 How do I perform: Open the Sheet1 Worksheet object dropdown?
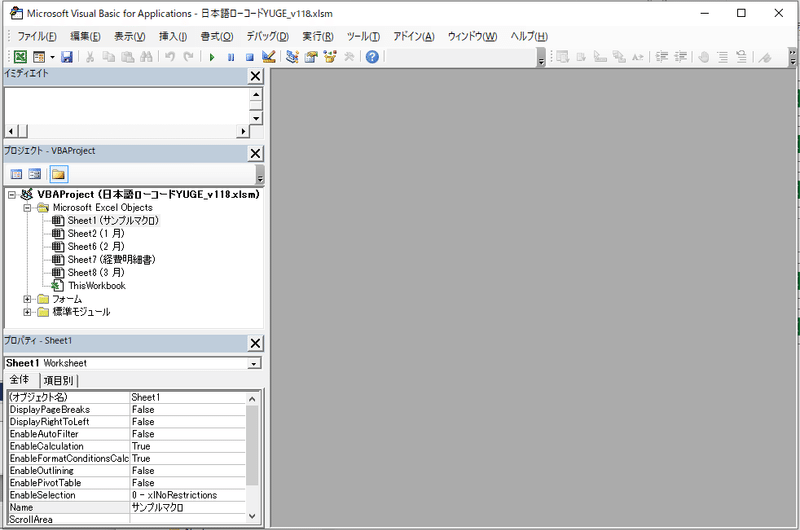pyautogui.click(x=254, y=364)
